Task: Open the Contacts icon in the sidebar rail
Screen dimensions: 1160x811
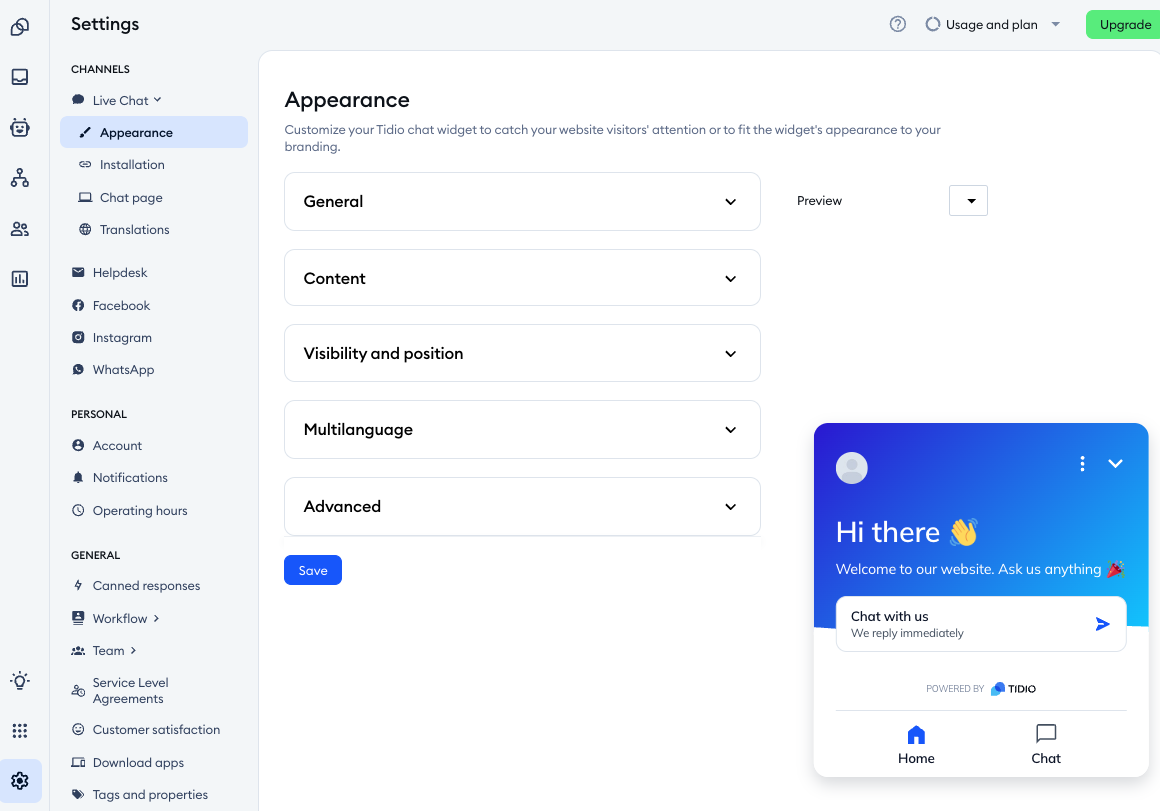Action: tap(22, 228)
